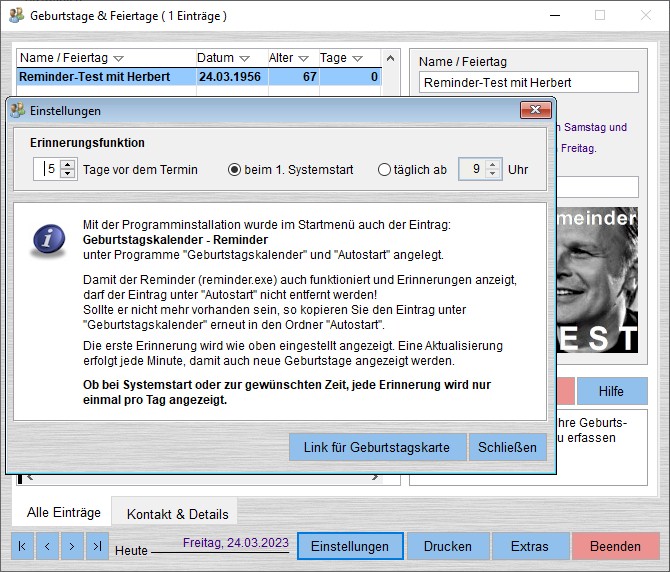Click the Drucken button
This screenshot has height=572, width=670.
(x=448, y=546)
